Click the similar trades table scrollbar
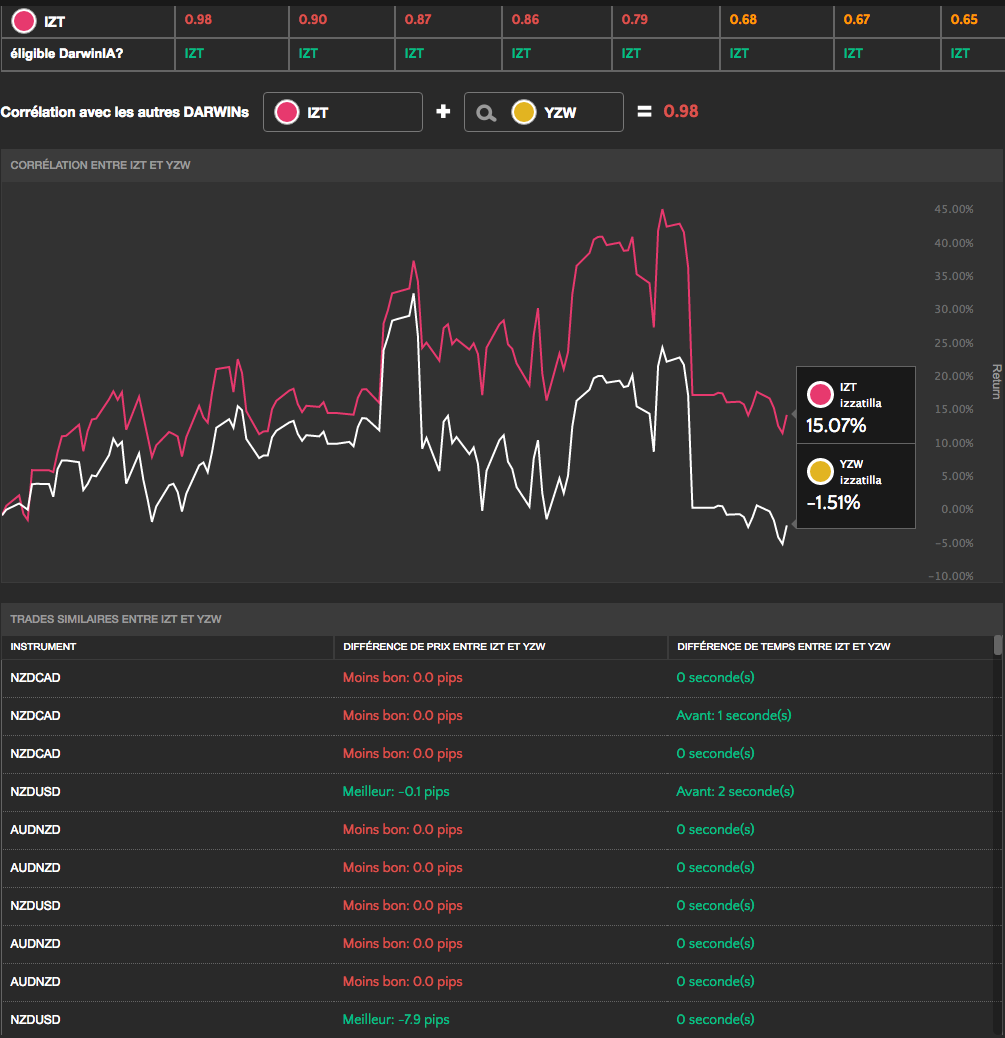 coord(997,645)
